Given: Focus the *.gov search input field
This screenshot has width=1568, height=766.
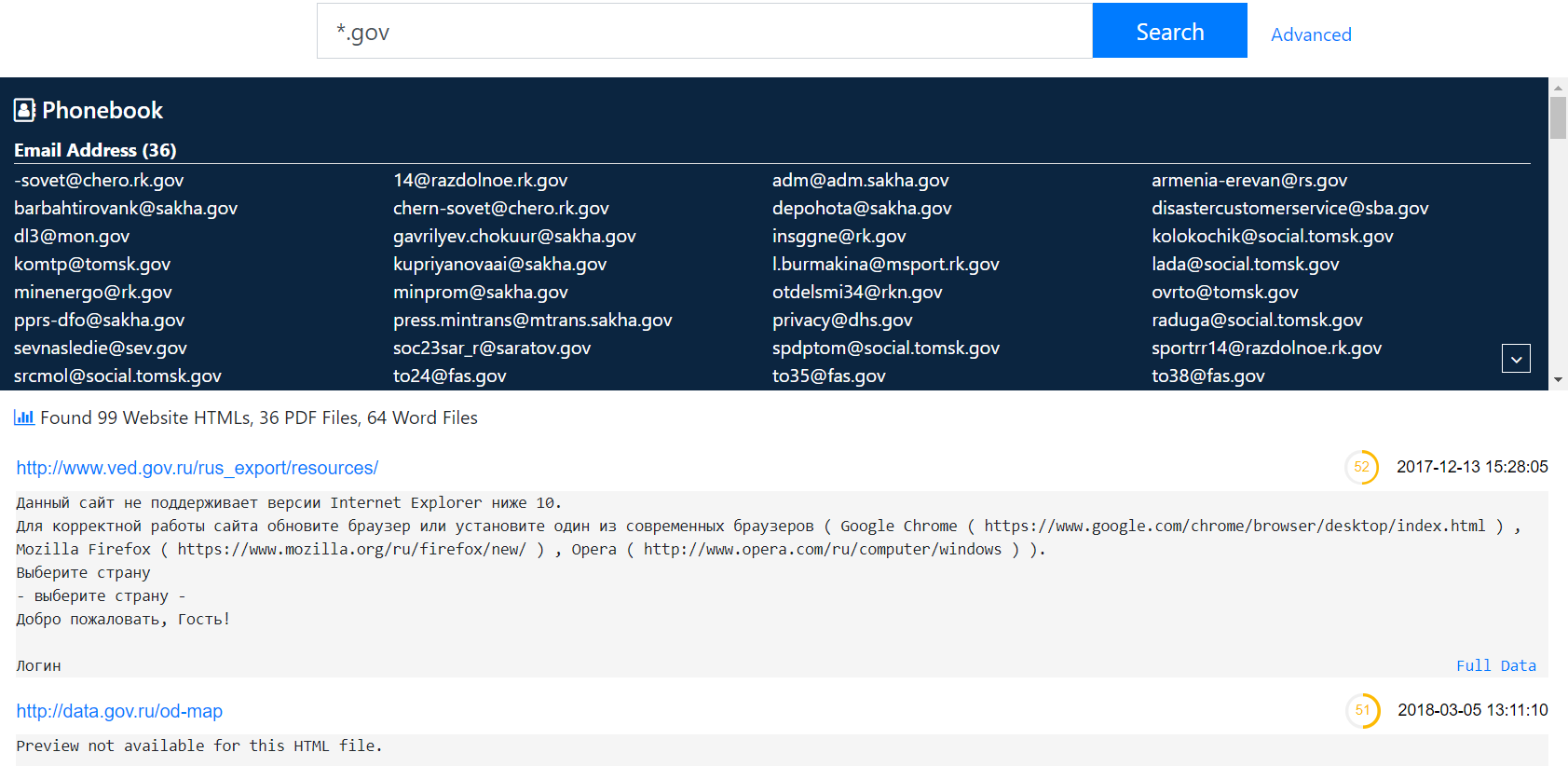Looking at the screenshot, I should 703,32.
